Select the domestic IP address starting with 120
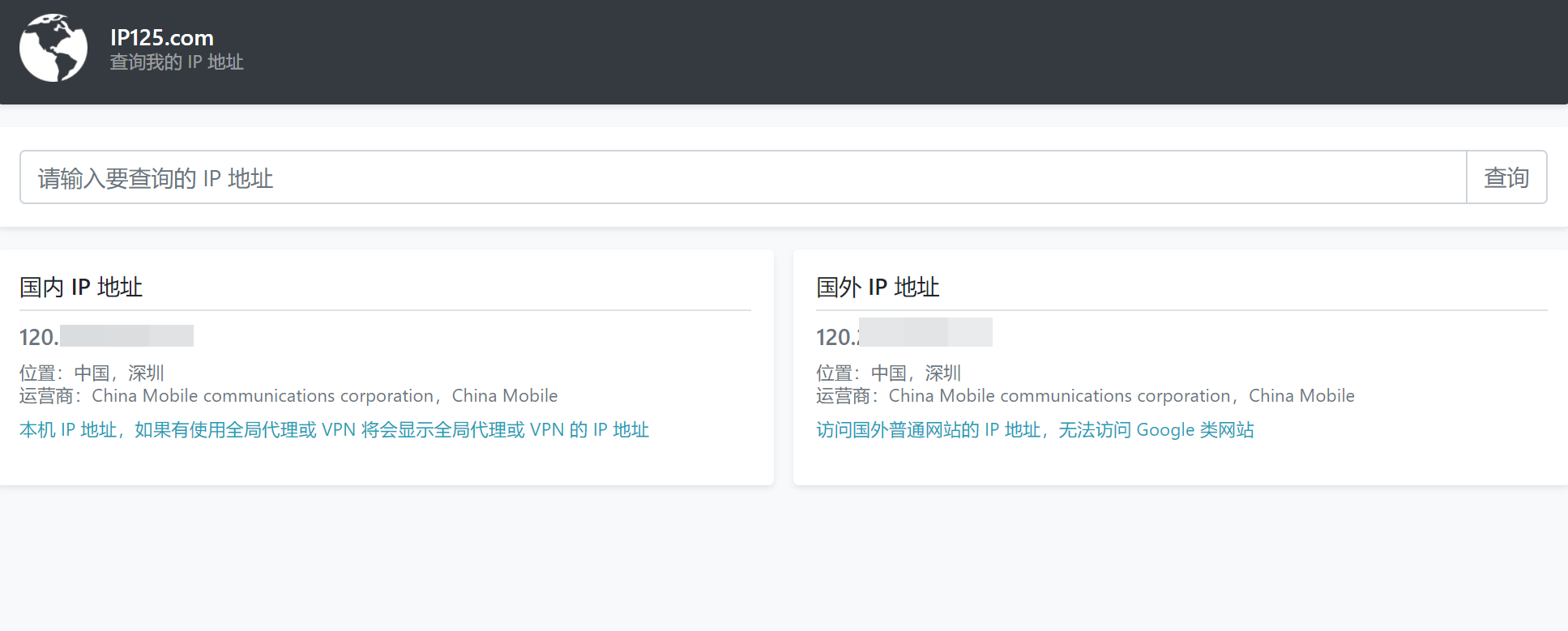The height and width of the screenshot is (631, 1568). (x=106, y=336)
